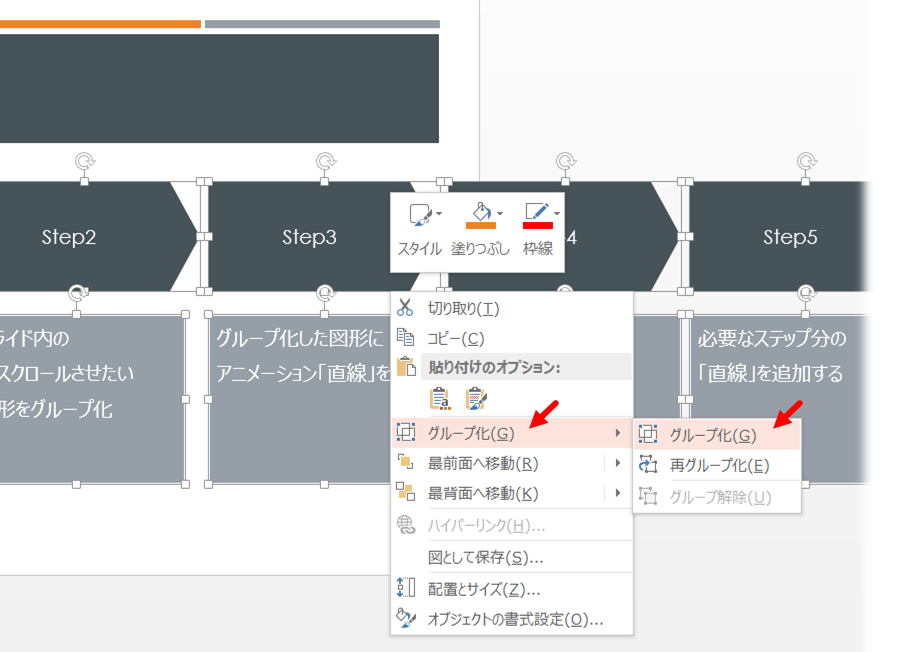
Task: Click the 塗りつぶし (Fill) paint bucket icon
Action: point(482,213)
